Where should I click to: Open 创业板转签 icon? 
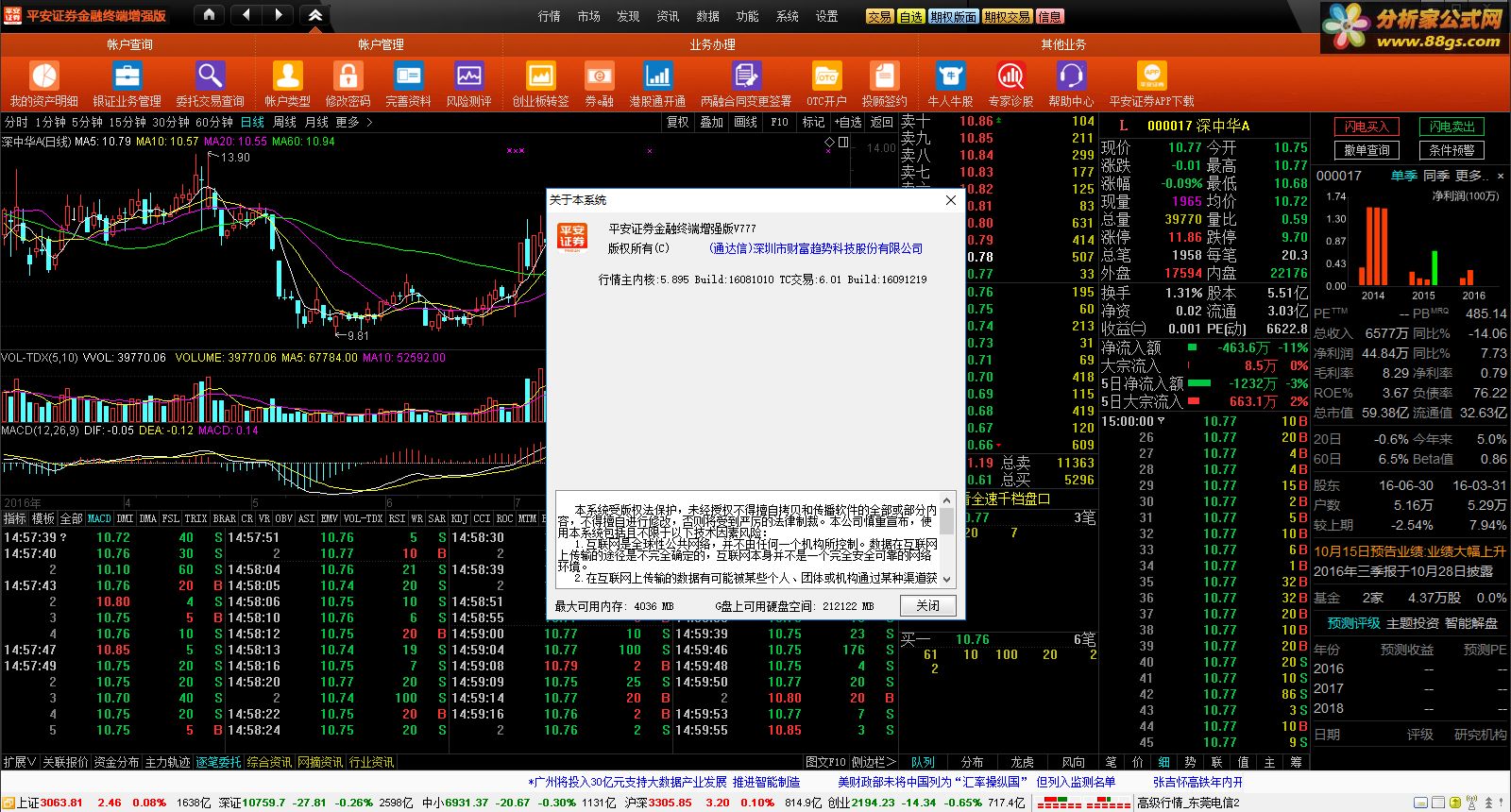540,76
